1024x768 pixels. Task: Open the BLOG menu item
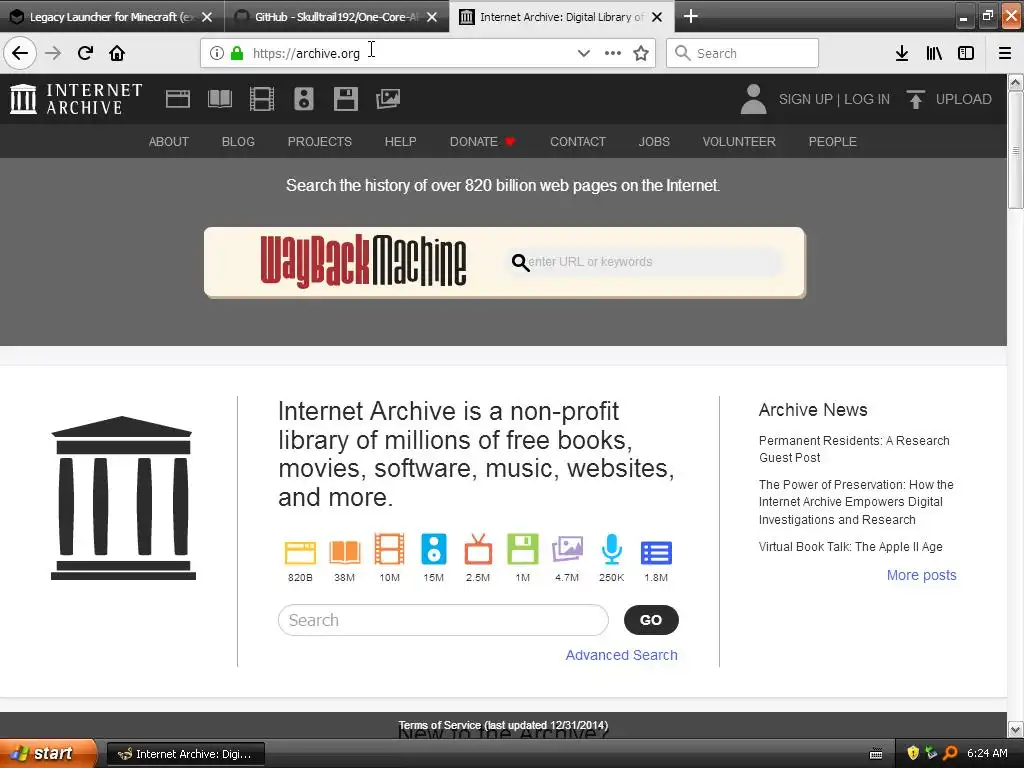pyautogui.click(x=238, y=142)
